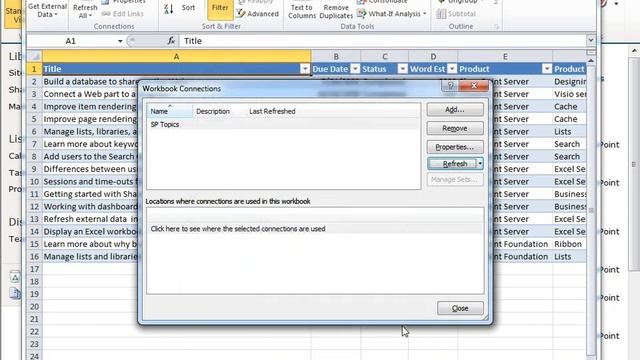Image resolution: width=640 pixels, height=360 pixels.
Task: Click the Remove Duplicates tool
Action: pyautogui.click(x=336, y=10)
